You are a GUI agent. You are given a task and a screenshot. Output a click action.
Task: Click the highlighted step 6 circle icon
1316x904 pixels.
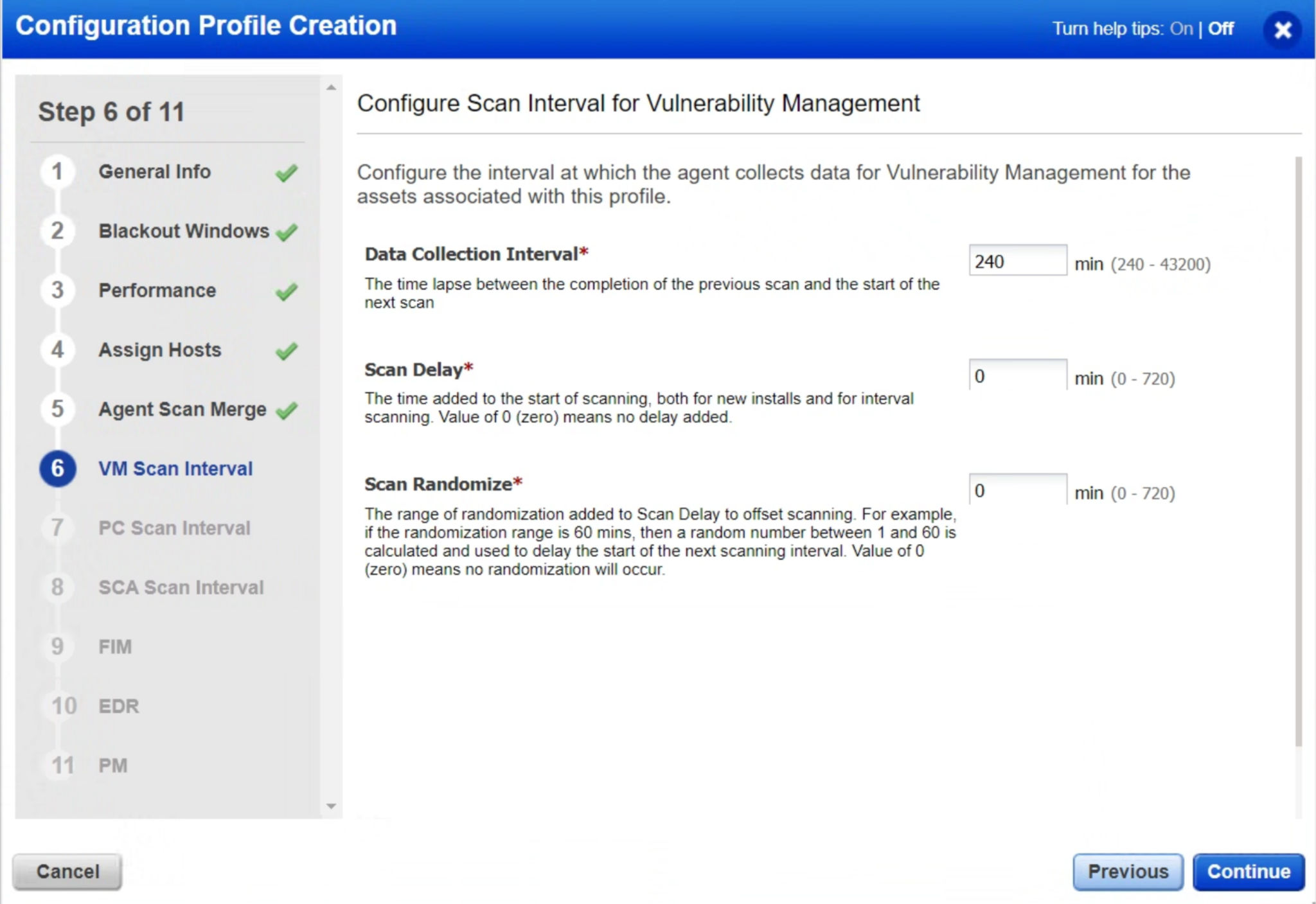(x=58, y=468)
